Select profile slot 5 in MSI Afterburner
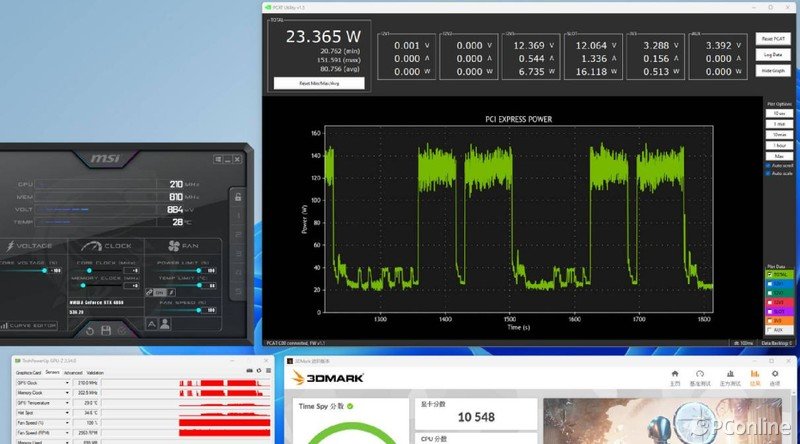This screenshot has height=444, width=800. (238, 291)
